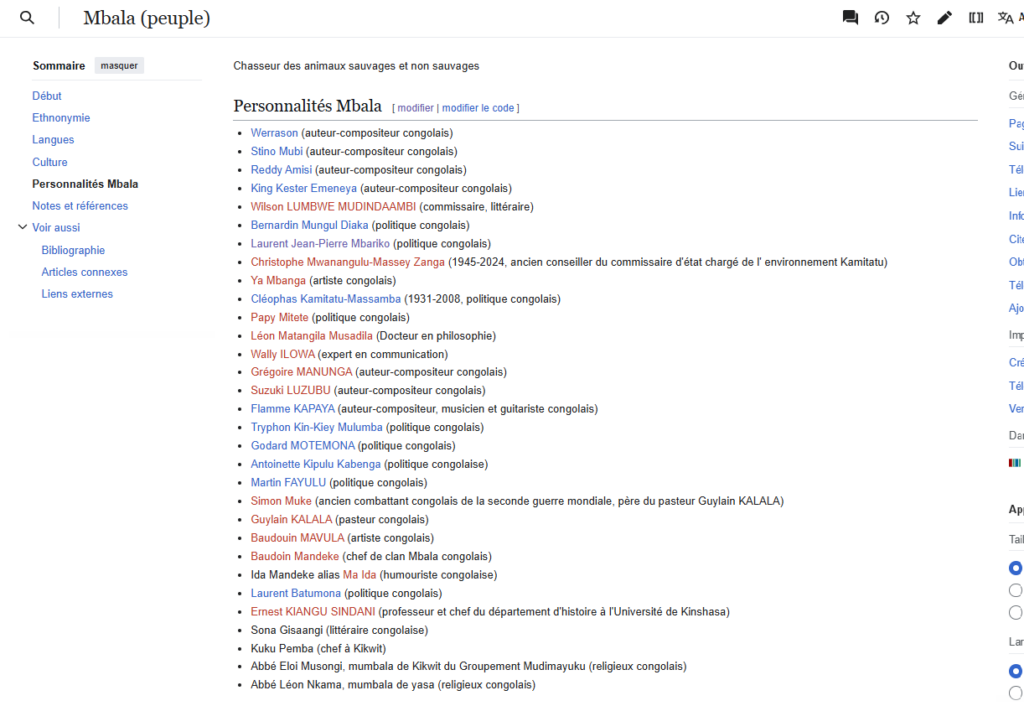Select the first radio option under Taille

point(1015,568)
